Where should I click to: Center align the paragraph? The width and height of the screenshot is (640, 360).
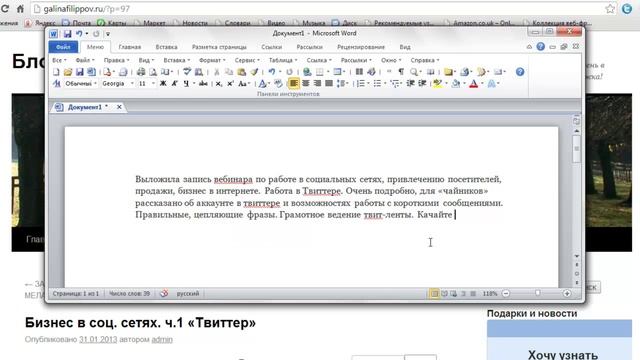[x=305, y=84]
